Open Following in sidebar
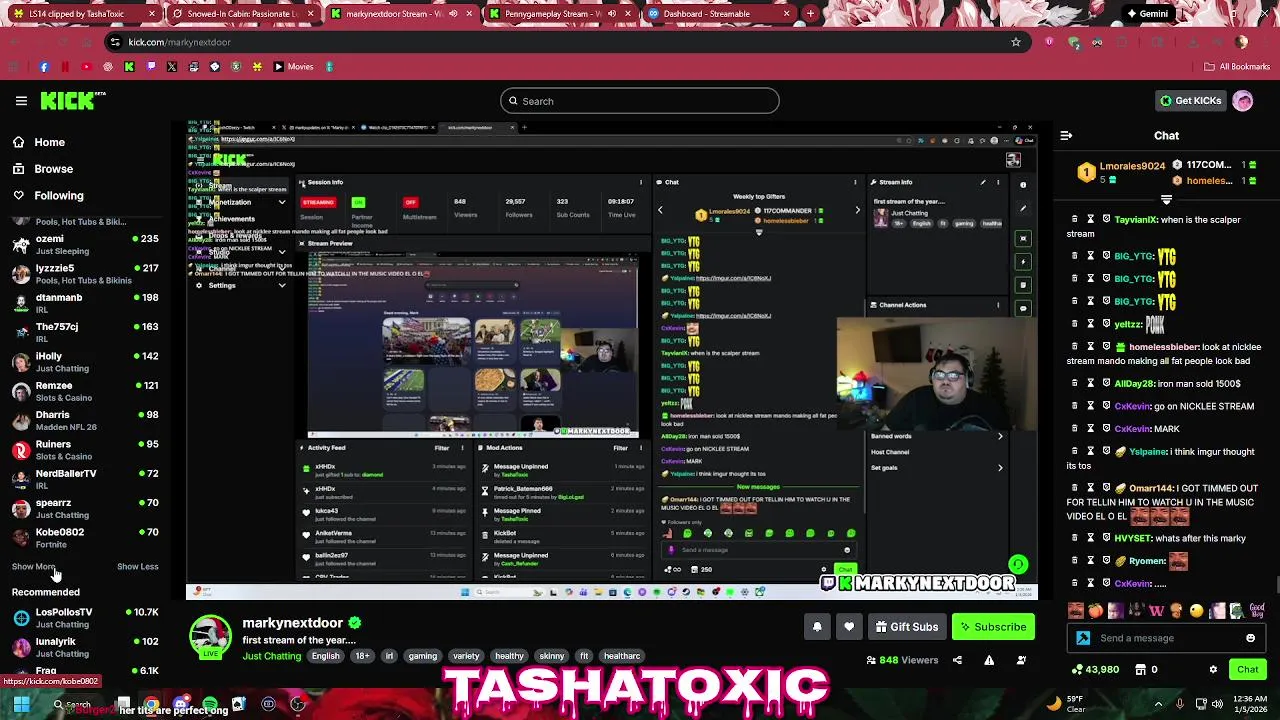1280x720 pixels. click(48, 196)
